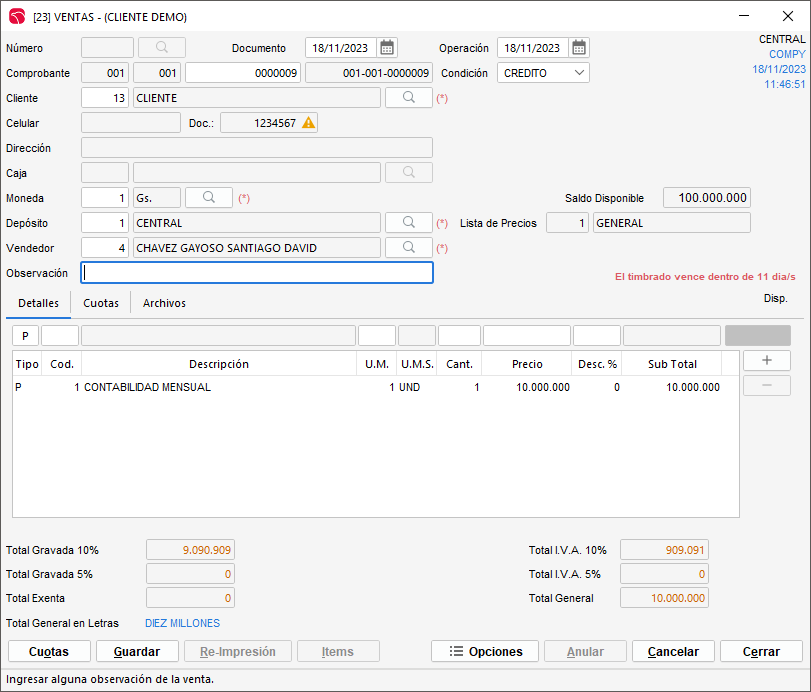Screen dimensions: 811x692
Task: Focus the Observación text field
Action: coord(257,273)
